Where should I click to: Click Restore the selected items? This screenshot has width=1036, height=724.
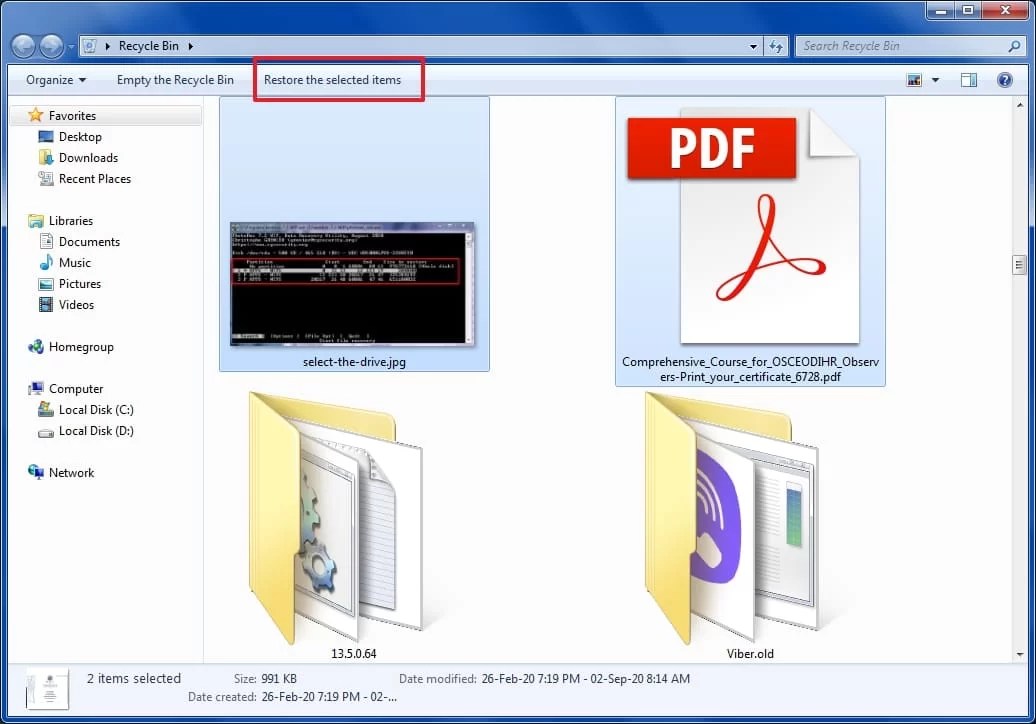338,79
